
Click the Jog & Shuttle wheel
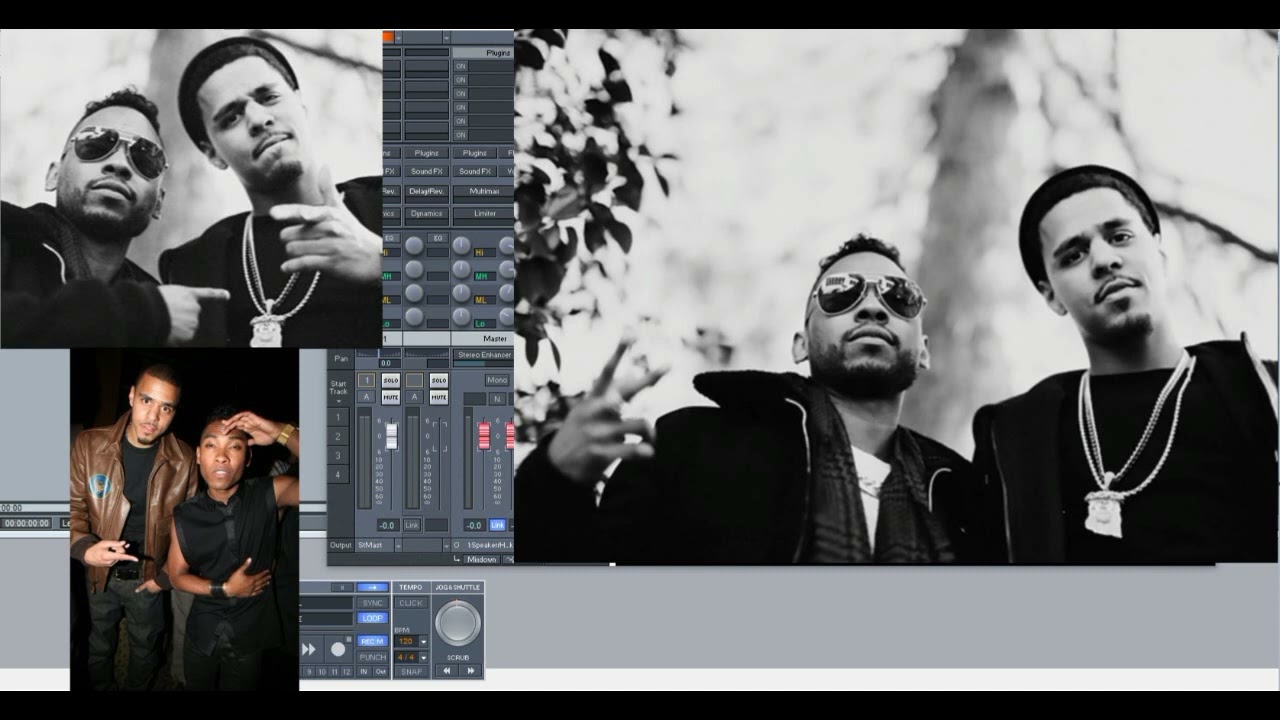[x=458, y=623]
